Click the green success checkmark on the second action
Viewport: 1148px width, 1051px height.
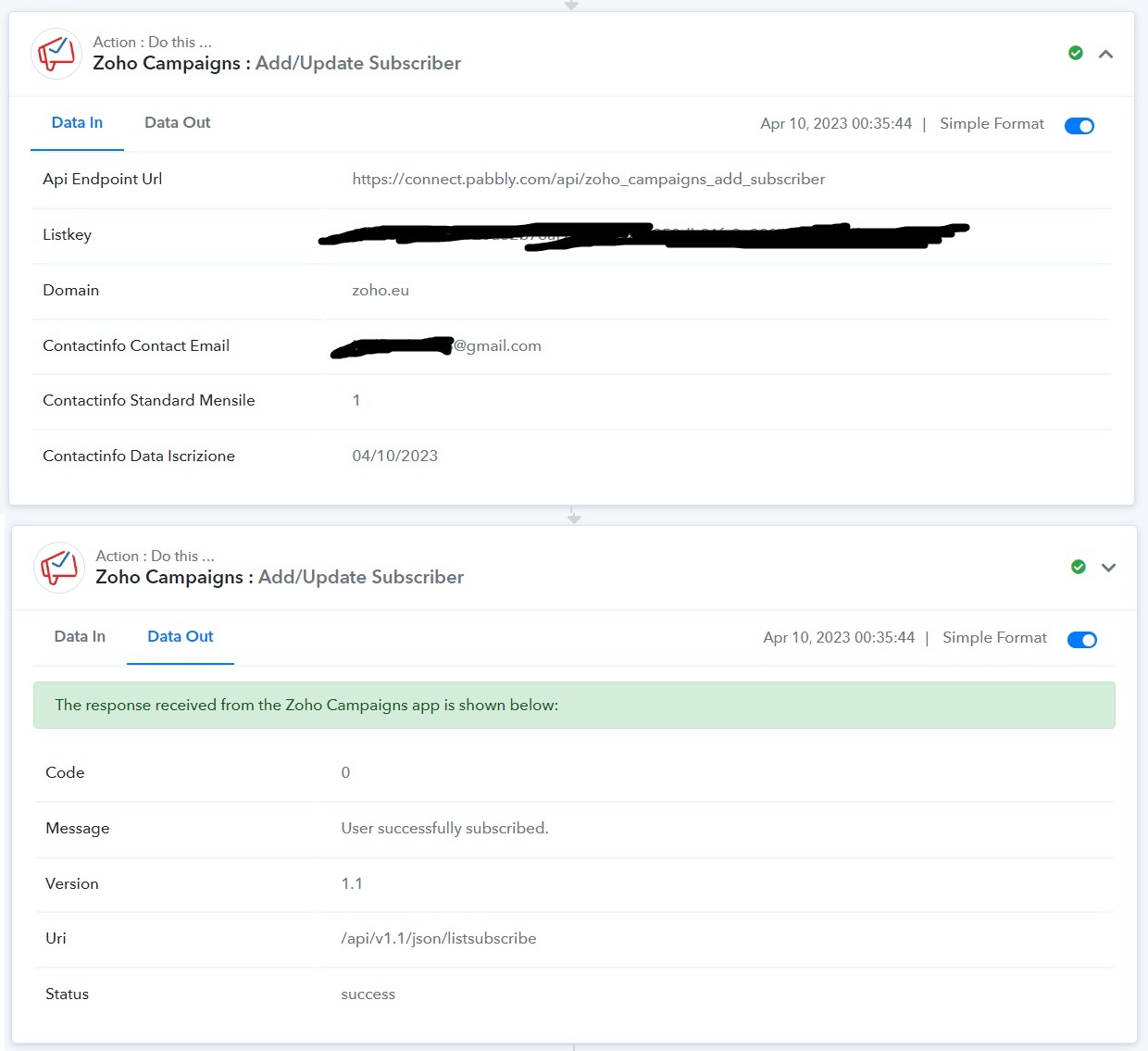tap(1079, 567)
